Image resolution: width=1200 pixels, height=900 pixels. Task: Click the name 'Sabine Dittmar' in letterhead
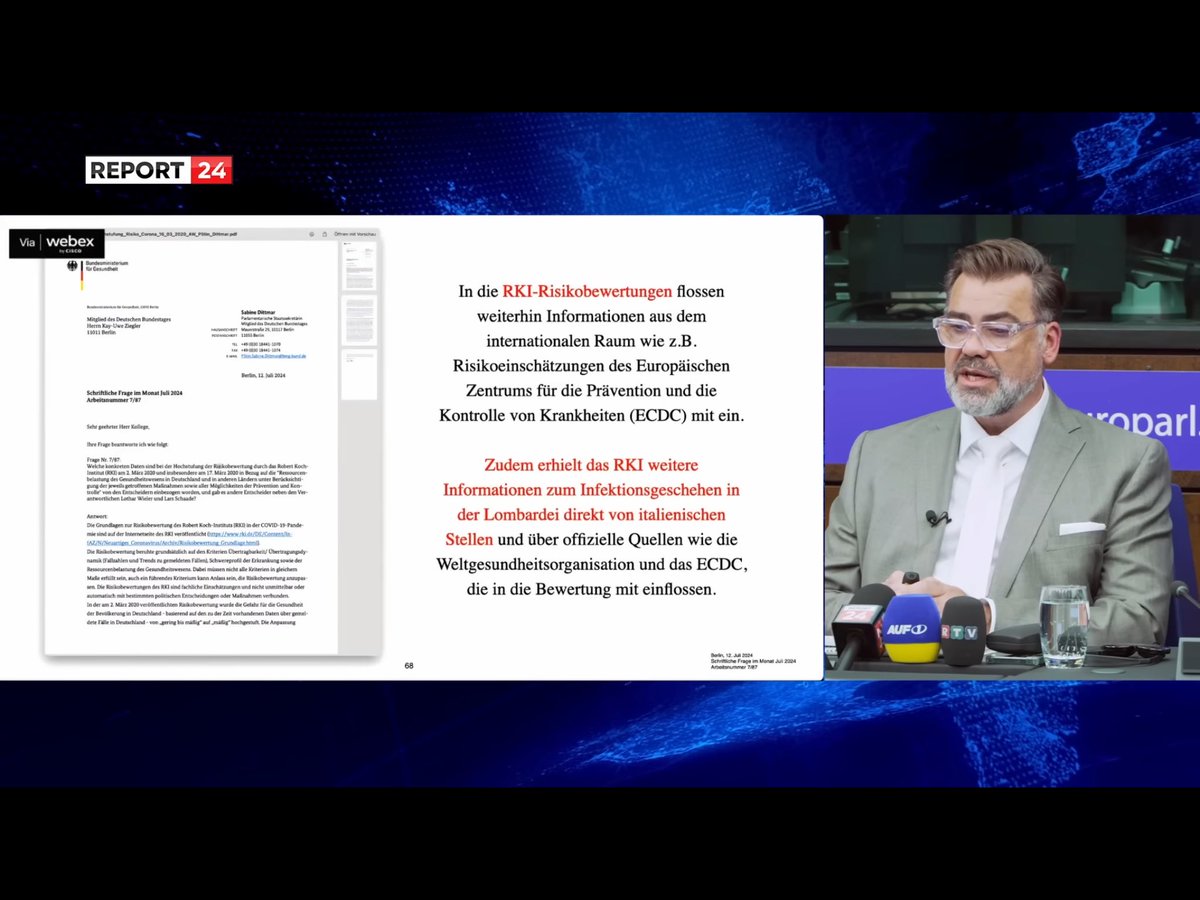(x=258, y=312)
